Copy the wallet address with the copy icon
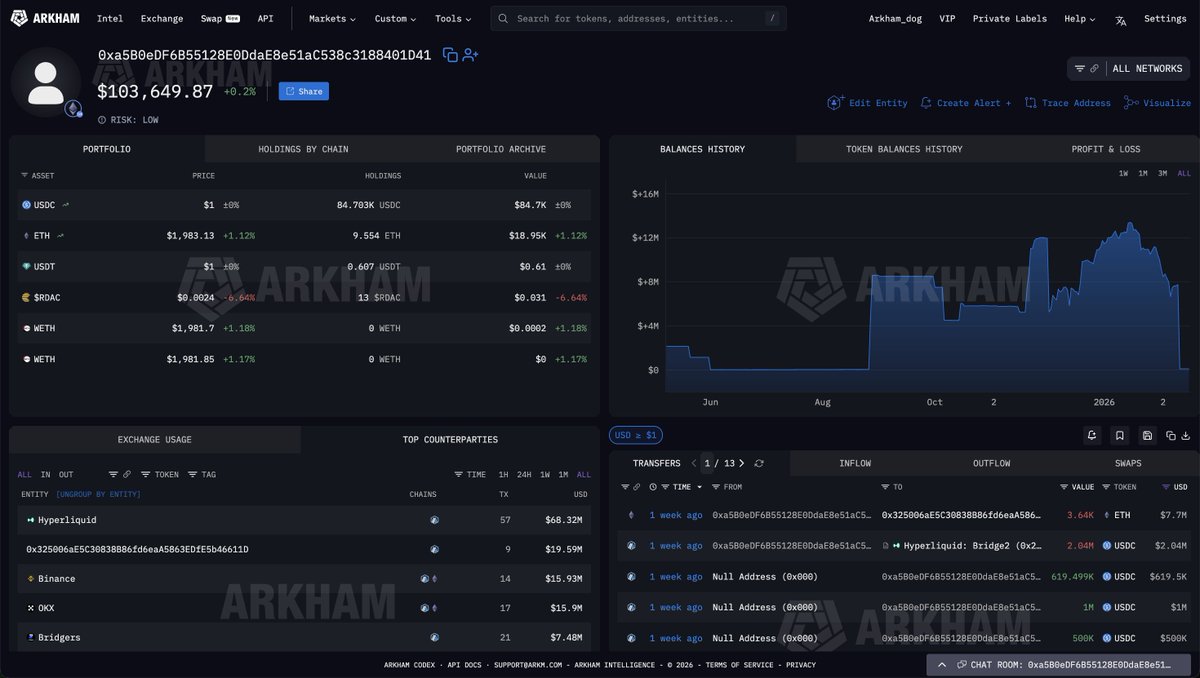The height and width of the screenshot is (678, 1200). point(450,55)
